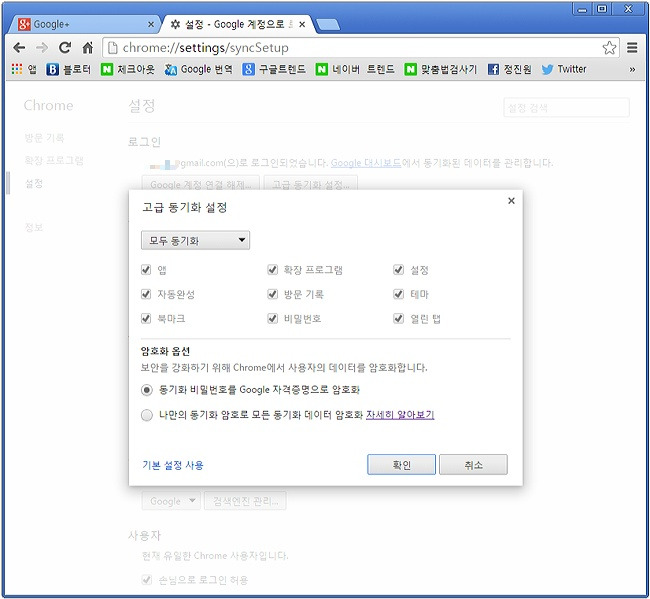This screenshot has height=599, width=650.
Task: Toggle the 손님으로 로그인 허용 checkbox
Action: pyautogui.click(x=146, y=579)
